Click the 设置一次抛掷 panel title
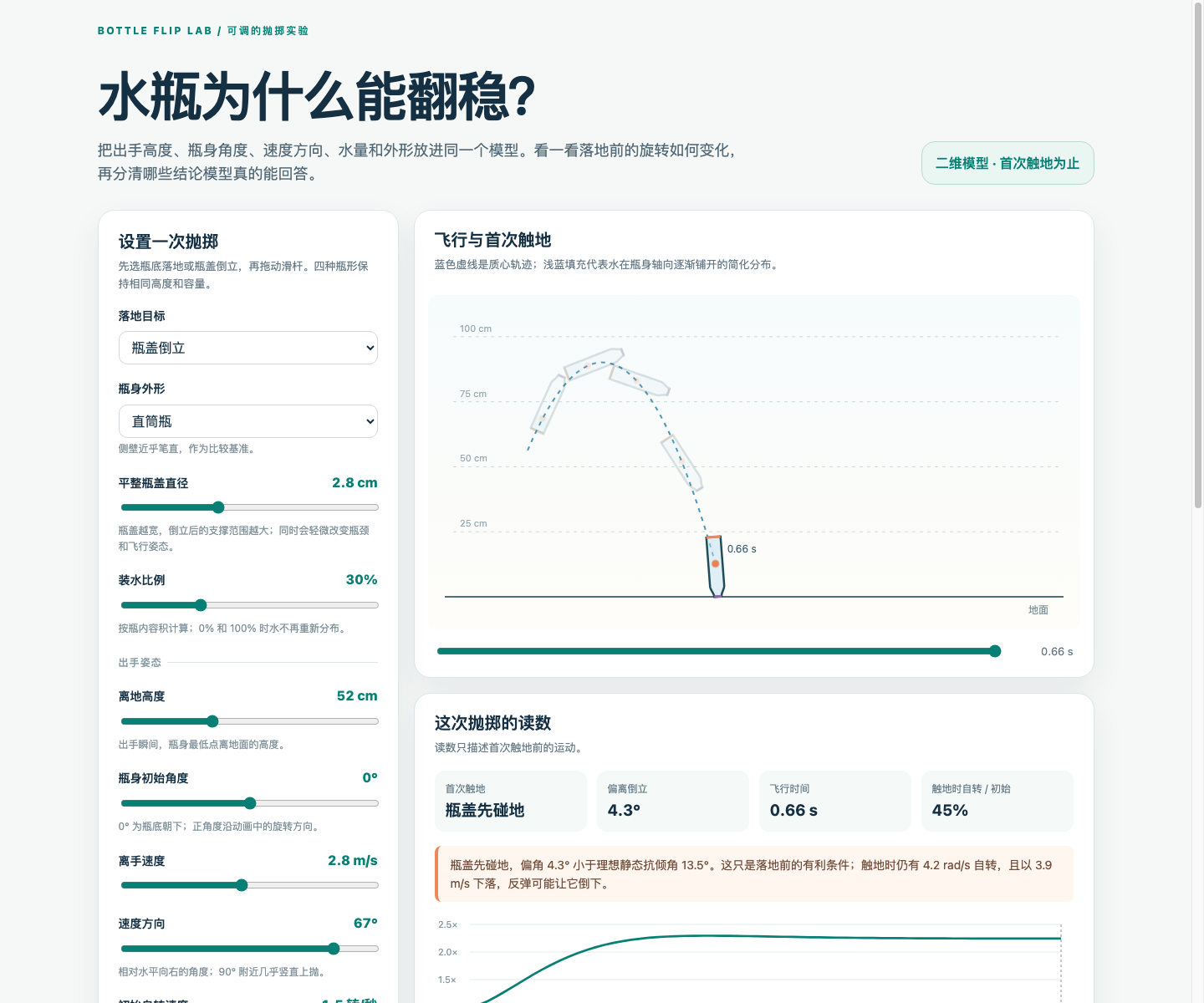Screen dimensions: 1204x1003 tap(168, 242)
